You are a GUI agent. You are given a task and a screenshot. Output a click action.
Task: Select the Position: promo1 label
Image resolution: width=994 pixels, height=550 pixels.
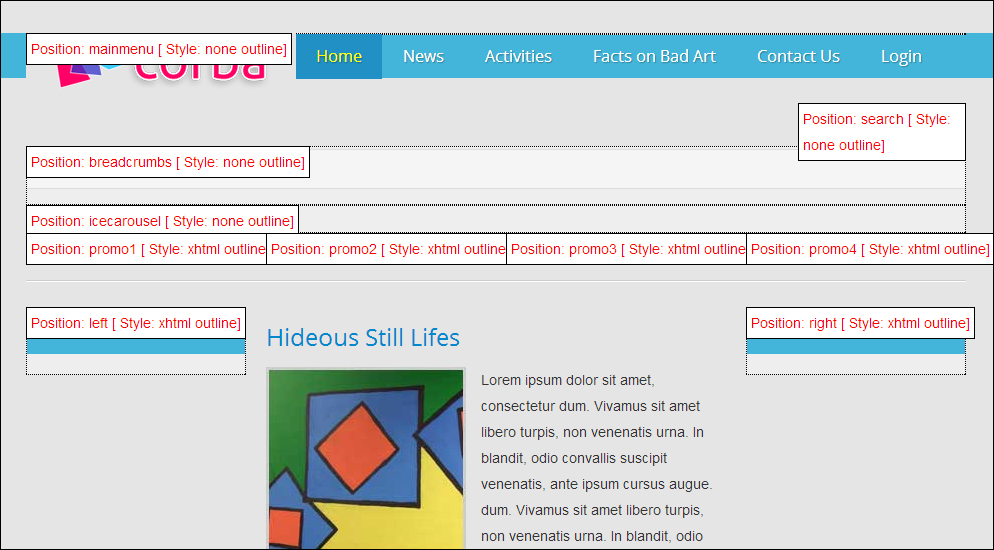147,249
